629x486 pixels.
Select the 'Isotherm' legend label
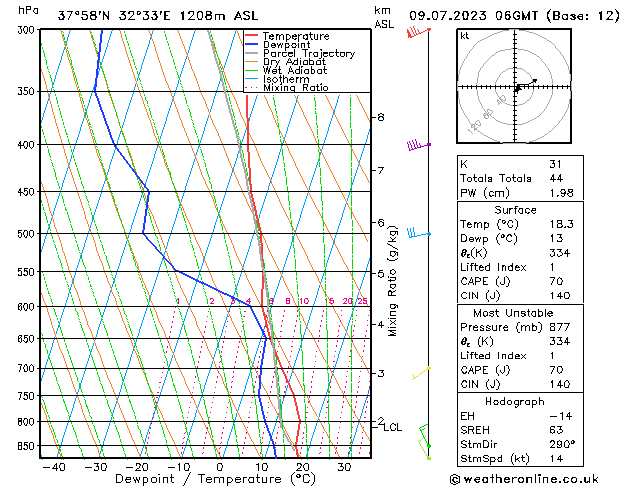pos(286,79)
